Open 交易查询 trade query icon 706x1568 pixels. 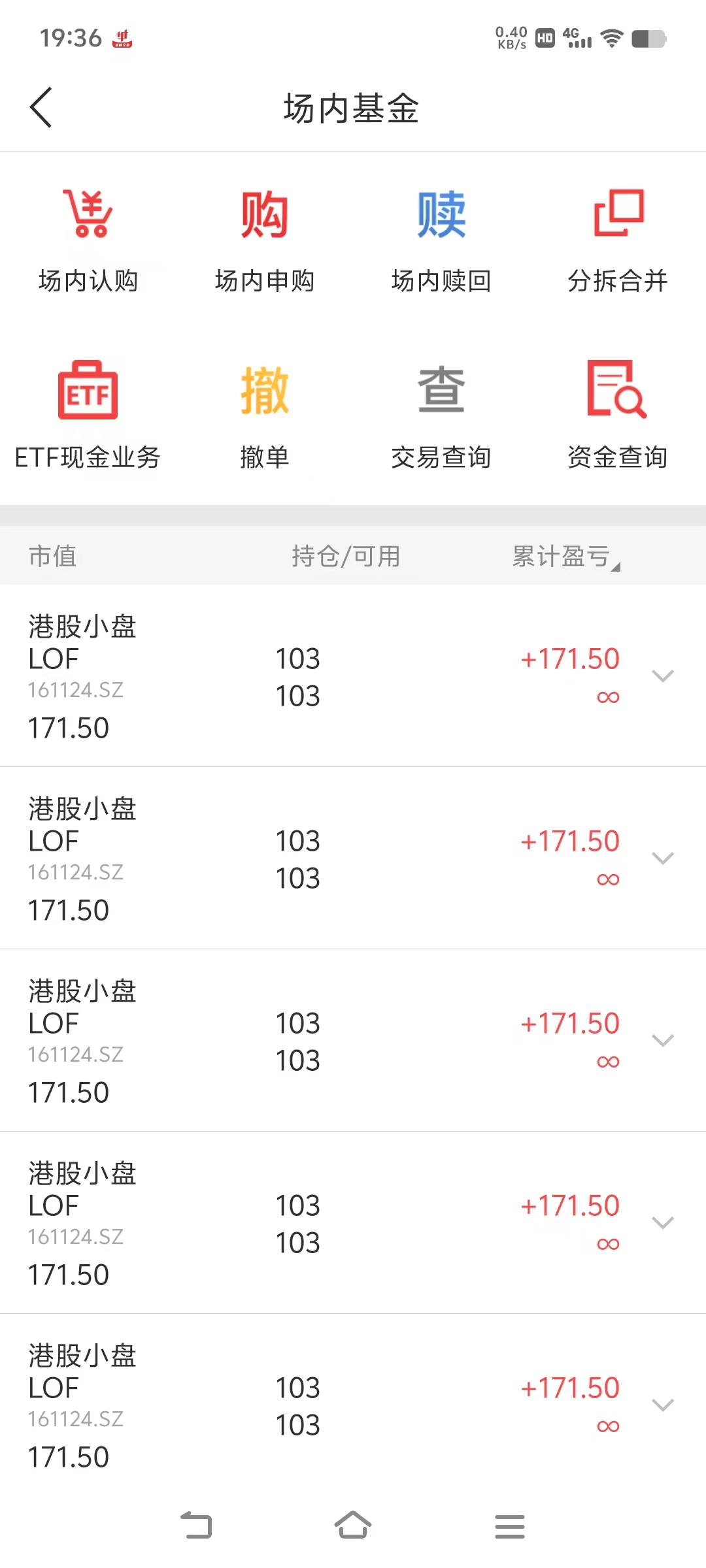441,390
